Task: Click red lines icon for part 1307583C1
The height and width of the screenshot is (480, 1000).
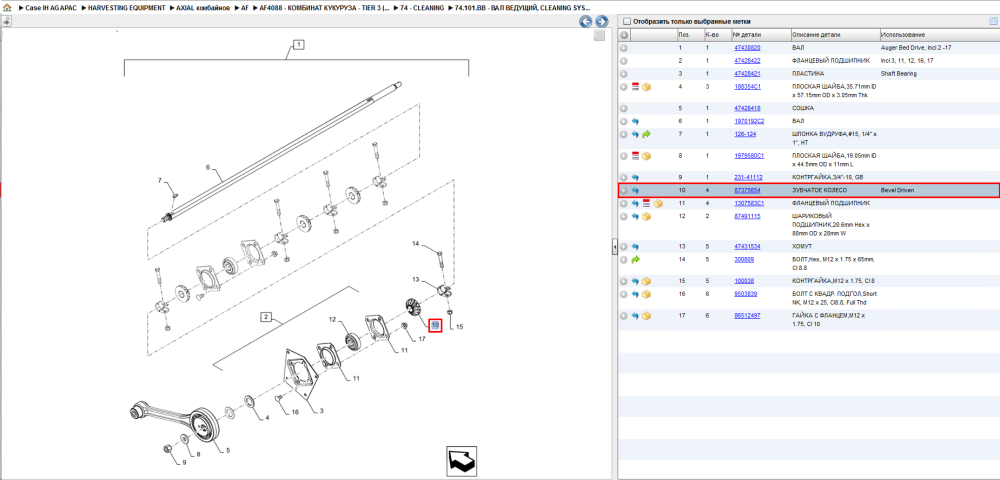Action: pos(646,203)
